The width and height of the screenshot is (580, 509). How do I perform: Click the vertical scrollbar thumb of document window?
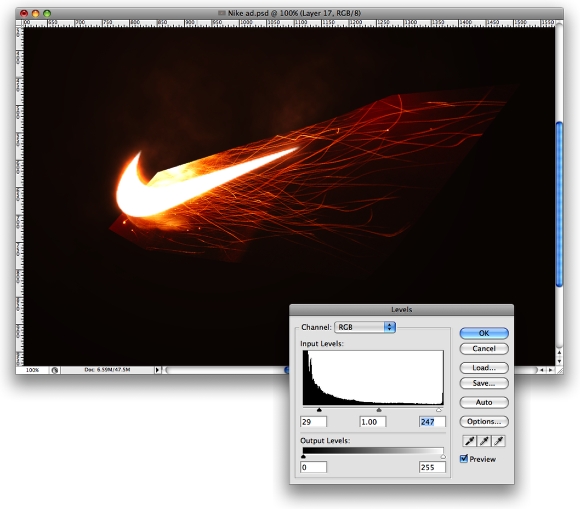coord(559,204)
